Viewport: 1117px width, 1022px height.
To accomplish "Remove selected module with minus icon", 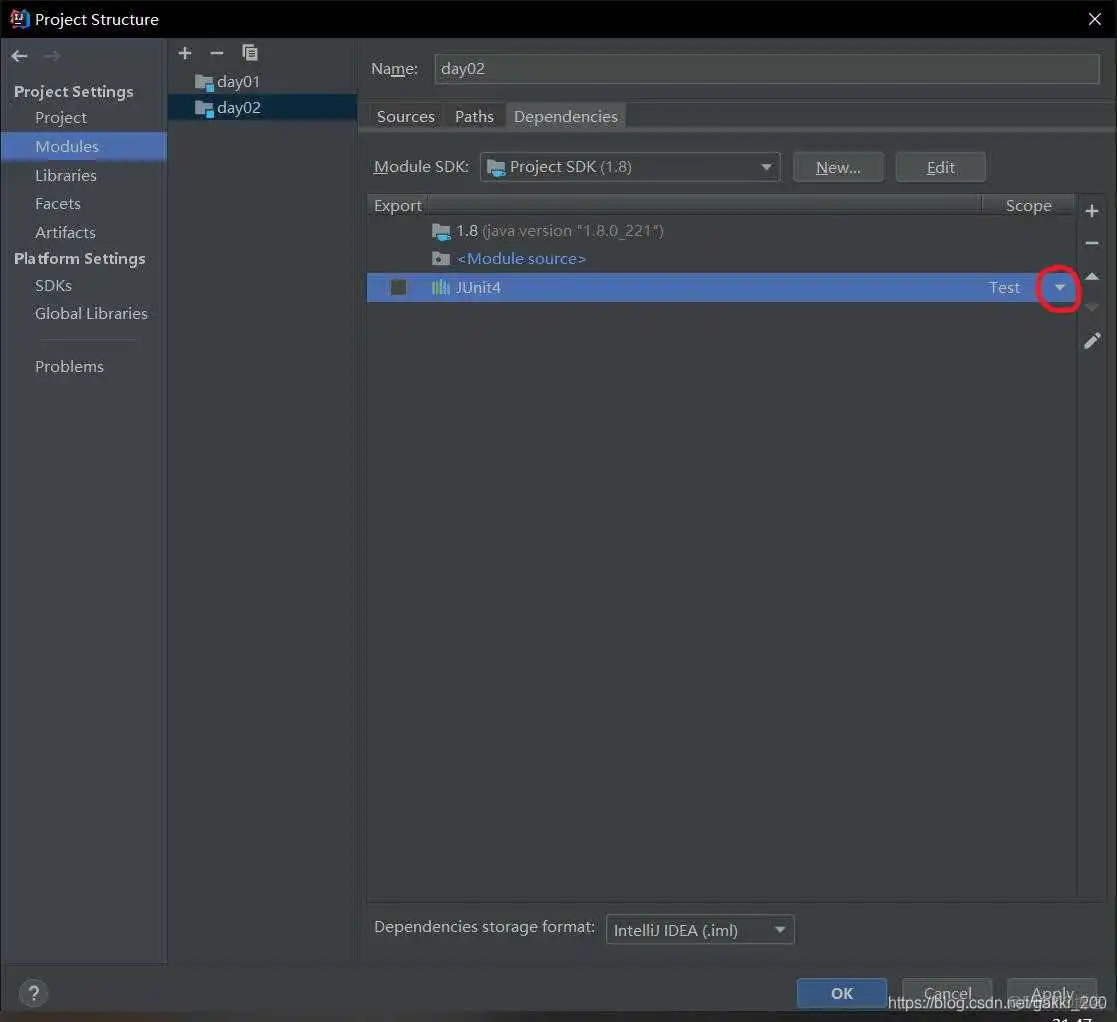I will pos(217,53).
